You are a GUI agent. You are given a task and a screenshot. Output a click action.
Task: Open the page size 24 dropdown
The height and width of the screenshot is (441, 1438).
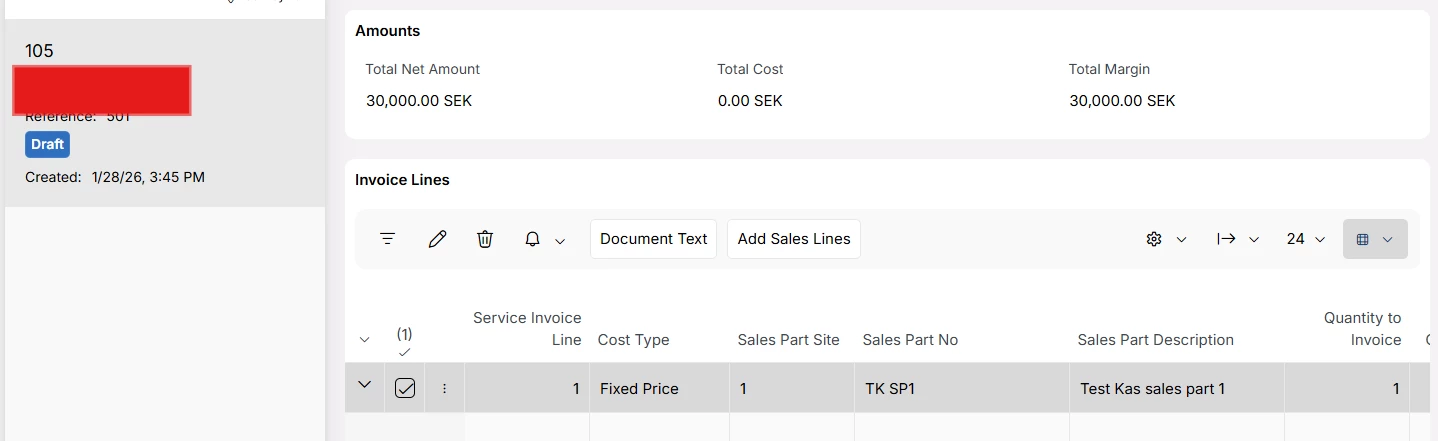[1305, 239]
